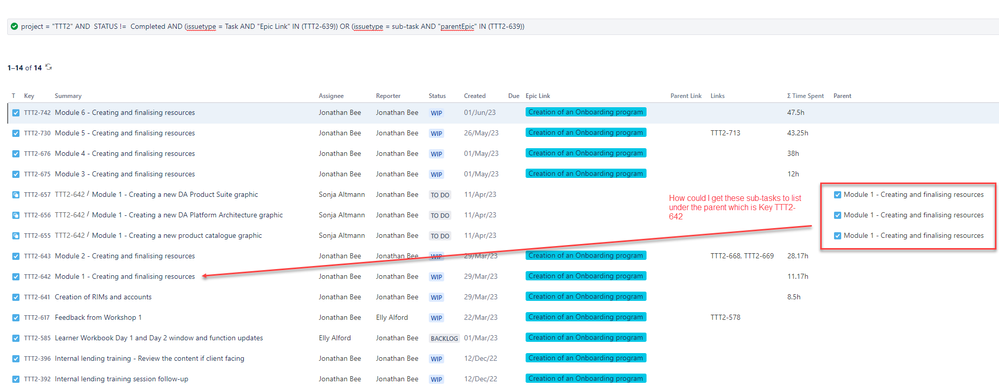Click the task type icon for TTT2-641
Image resolution: width=999 pixels, height=385 pixels.
pos(16,297)
